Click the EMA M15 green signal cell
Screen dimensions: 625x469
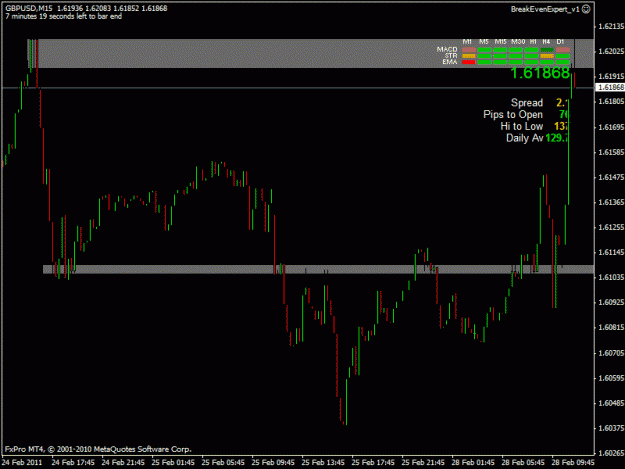coord(500,62)
